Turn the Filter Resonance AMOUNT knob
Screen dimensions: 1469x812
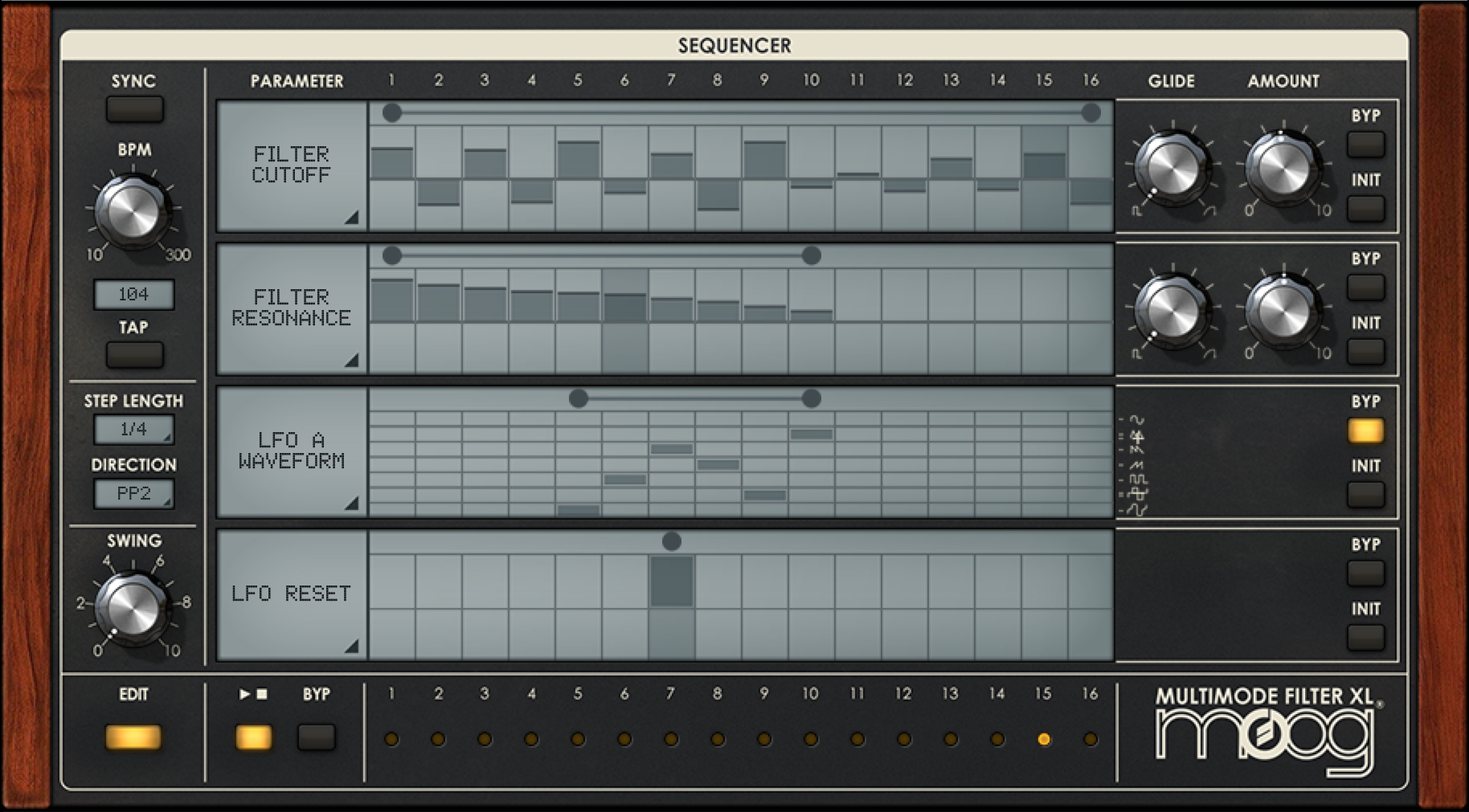point(1283,311)
